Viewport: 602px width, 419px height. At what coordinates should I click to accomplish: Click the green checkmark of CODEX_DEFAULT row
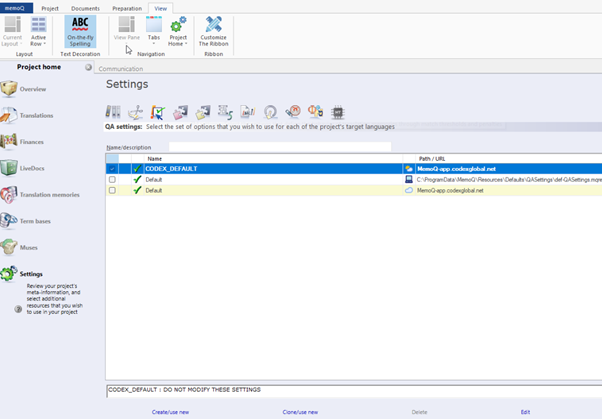coord(137,168)
